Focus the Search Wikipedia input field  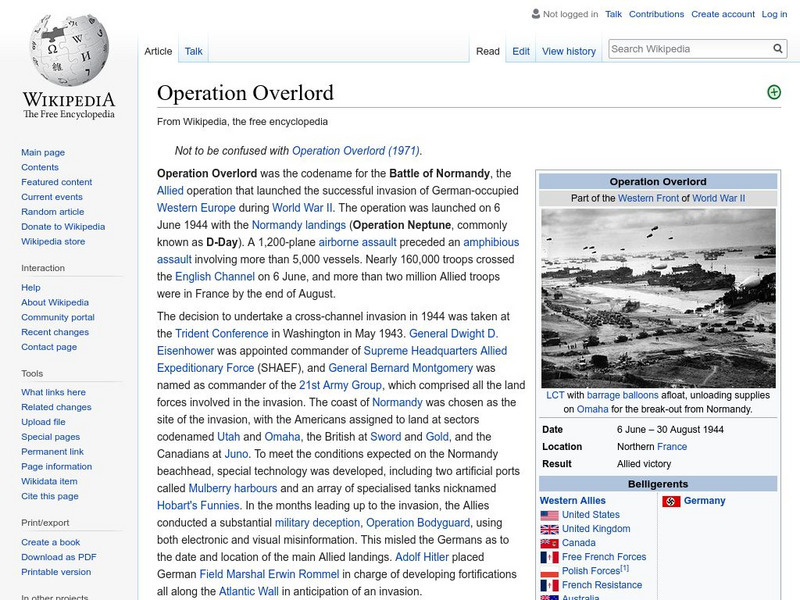tap(686, 49)
